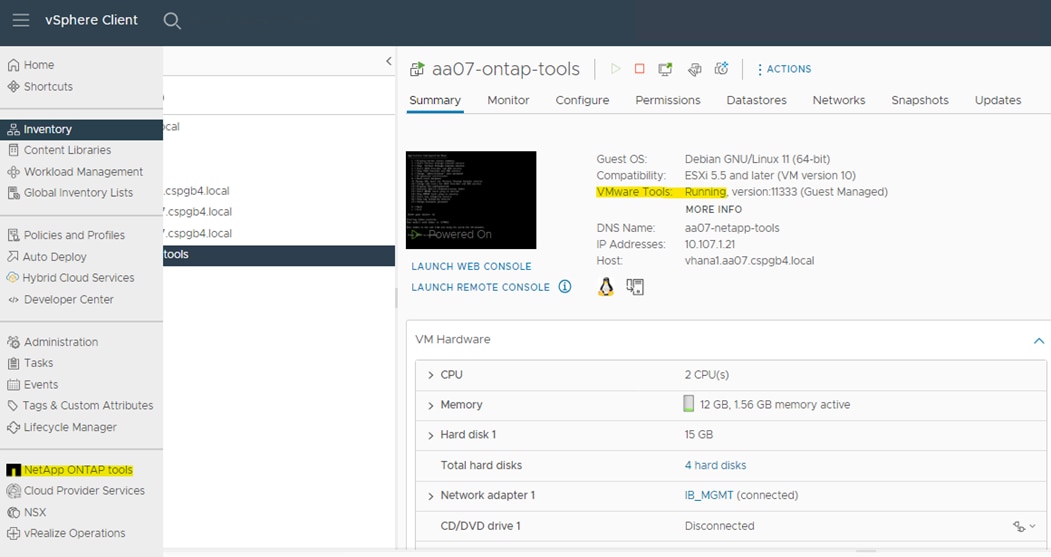Select Inventory in the sidebar

coord(81,129)
